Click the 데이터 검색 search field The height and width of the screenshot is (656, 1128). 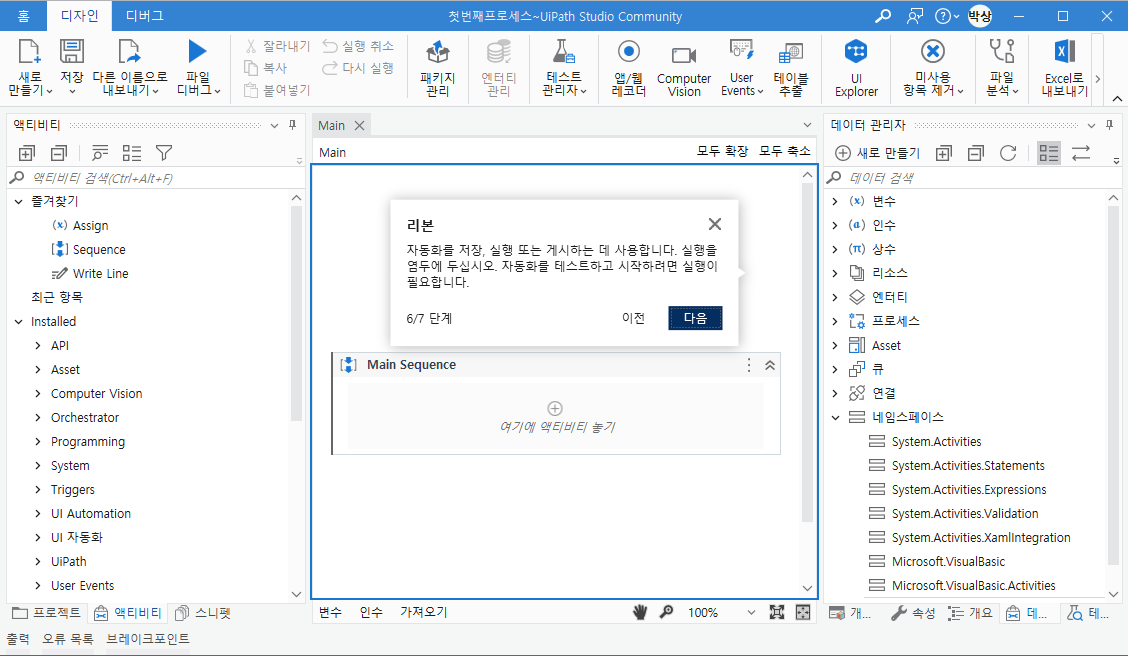click(x=971, y=178)
